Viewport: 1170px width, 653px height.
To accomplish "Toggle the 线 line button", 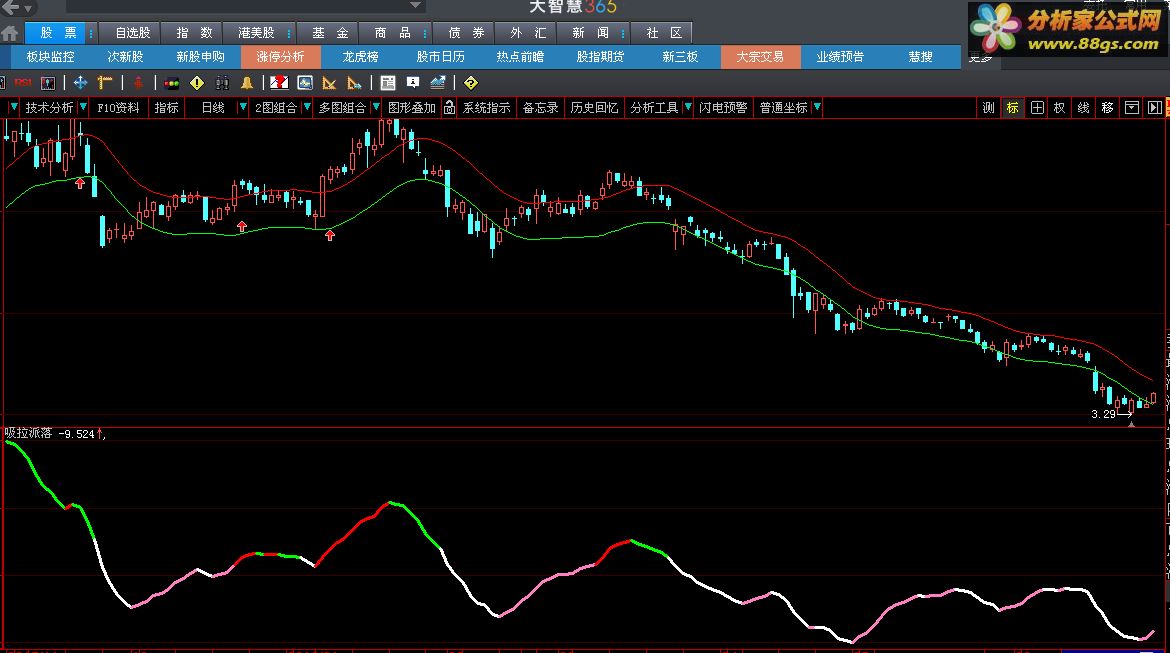I will coord(1083,108).
